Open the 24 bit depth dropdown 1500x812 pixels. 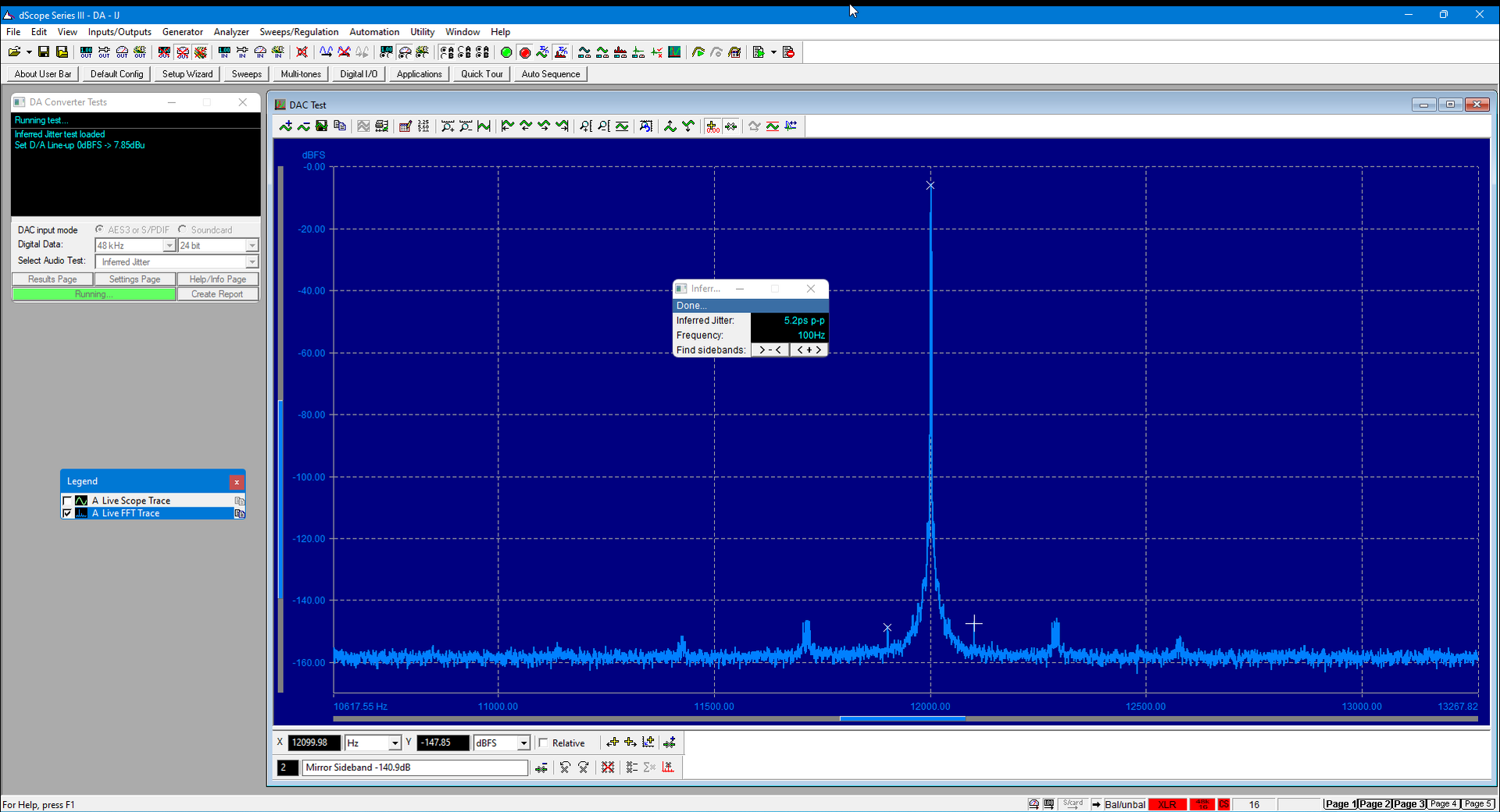252,246
